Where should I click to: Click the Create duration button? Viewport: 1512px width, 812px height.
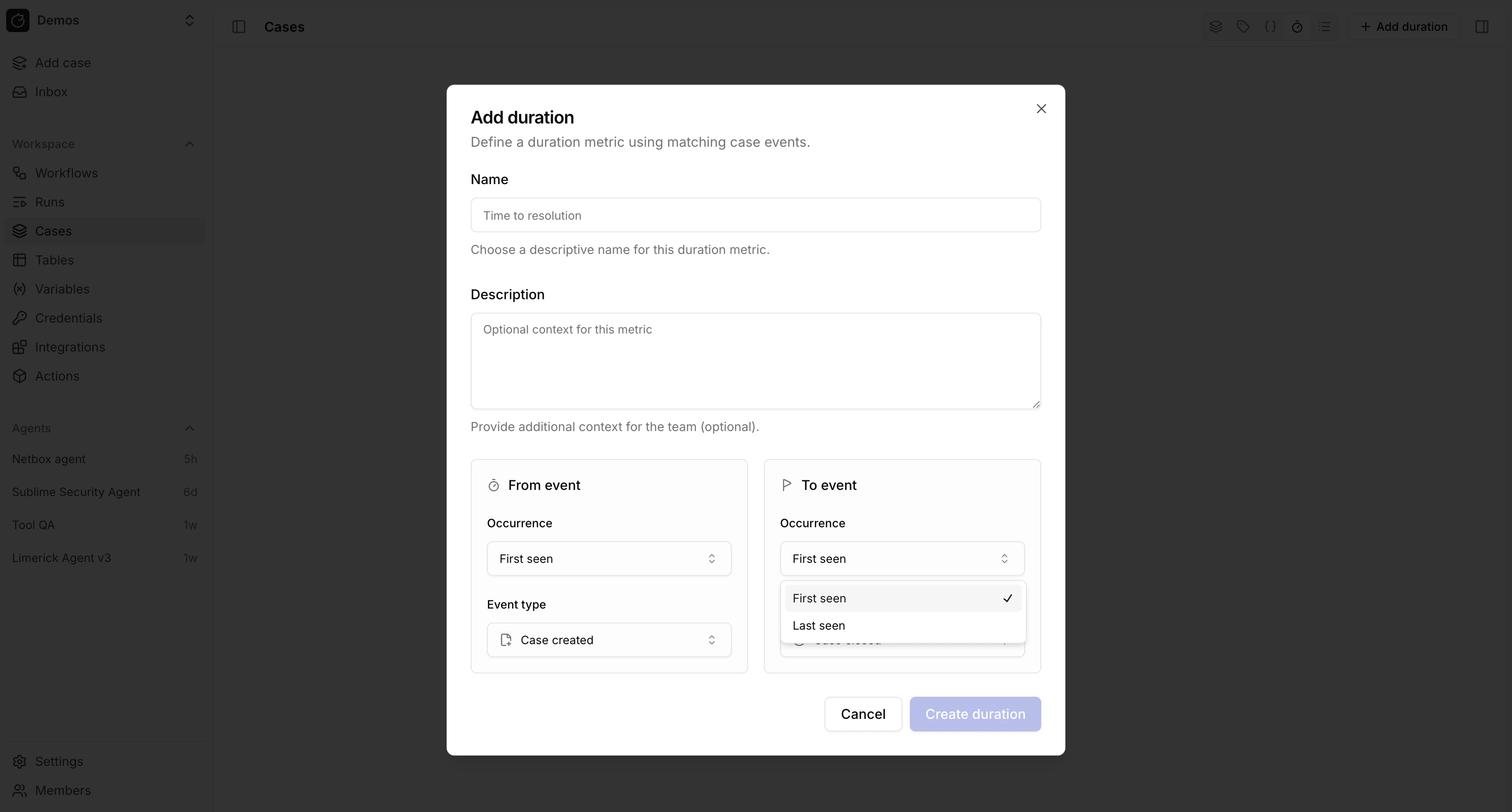[x=975, y=714]
